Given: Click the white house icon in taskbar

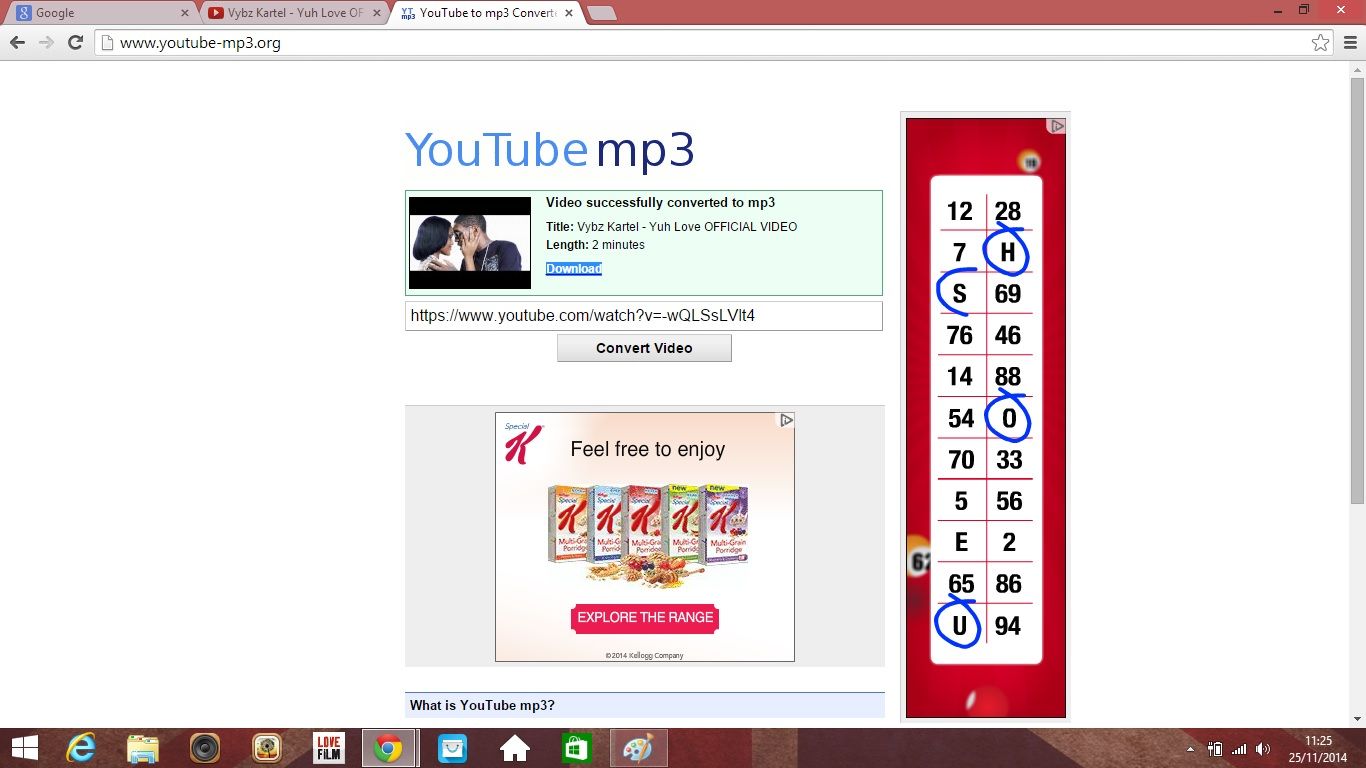Looking at the screenshot, I should [515, 748].
